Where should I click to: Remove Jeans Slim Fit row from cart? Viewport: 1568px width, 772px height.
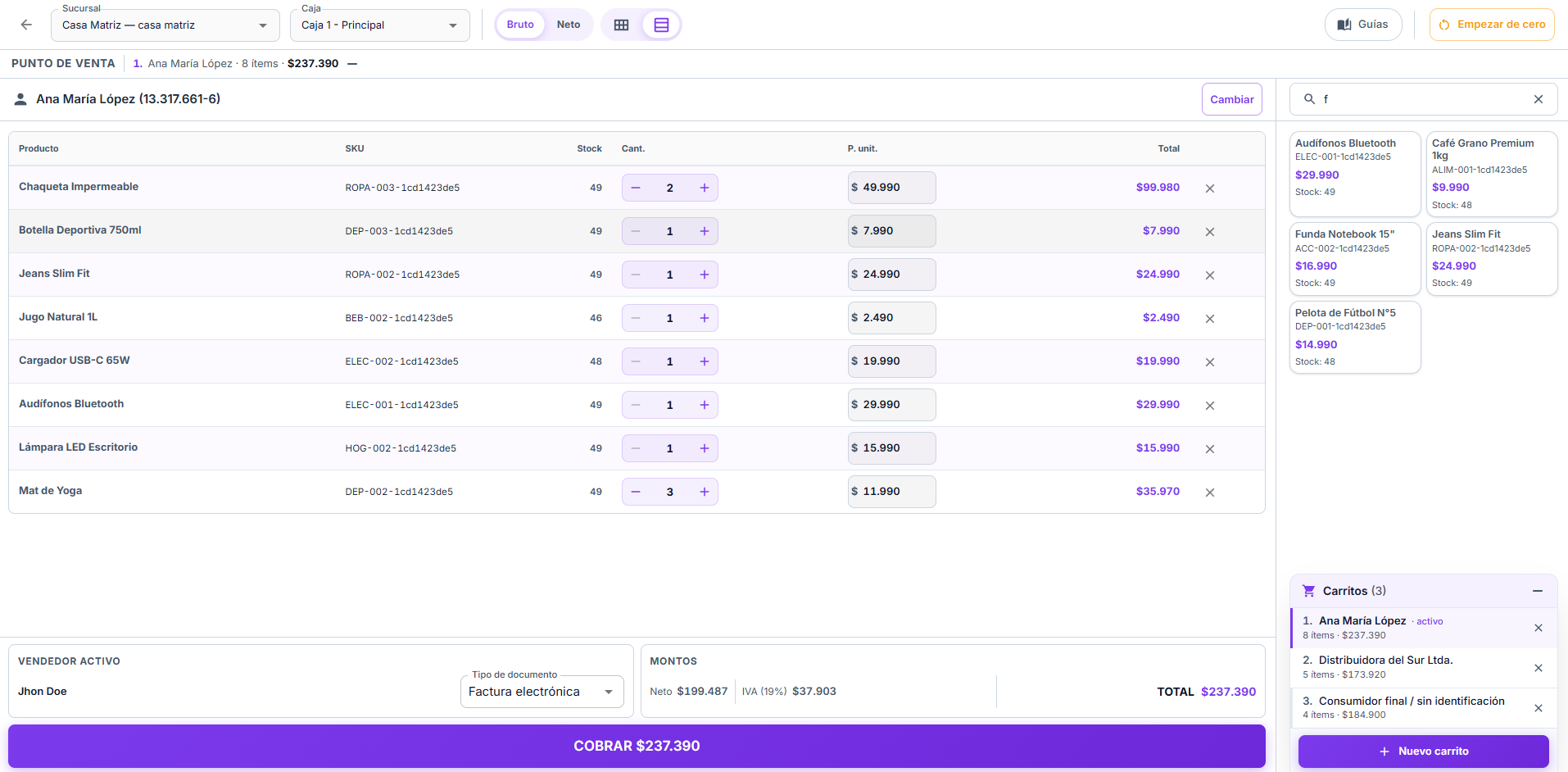[1210, 275]
